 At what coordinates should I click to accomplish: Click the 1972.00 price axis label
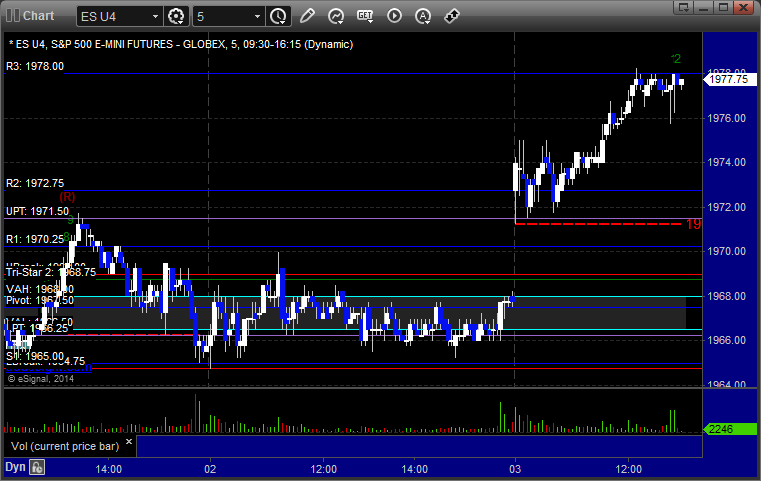pos(727,207)
